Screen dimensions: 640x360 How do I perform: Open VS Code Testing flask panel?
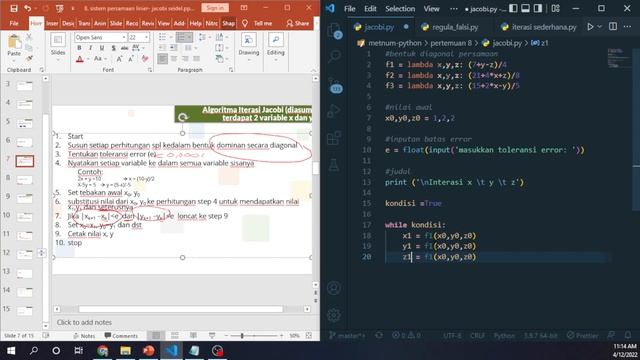pyautogui.click(x=334, y=165)
